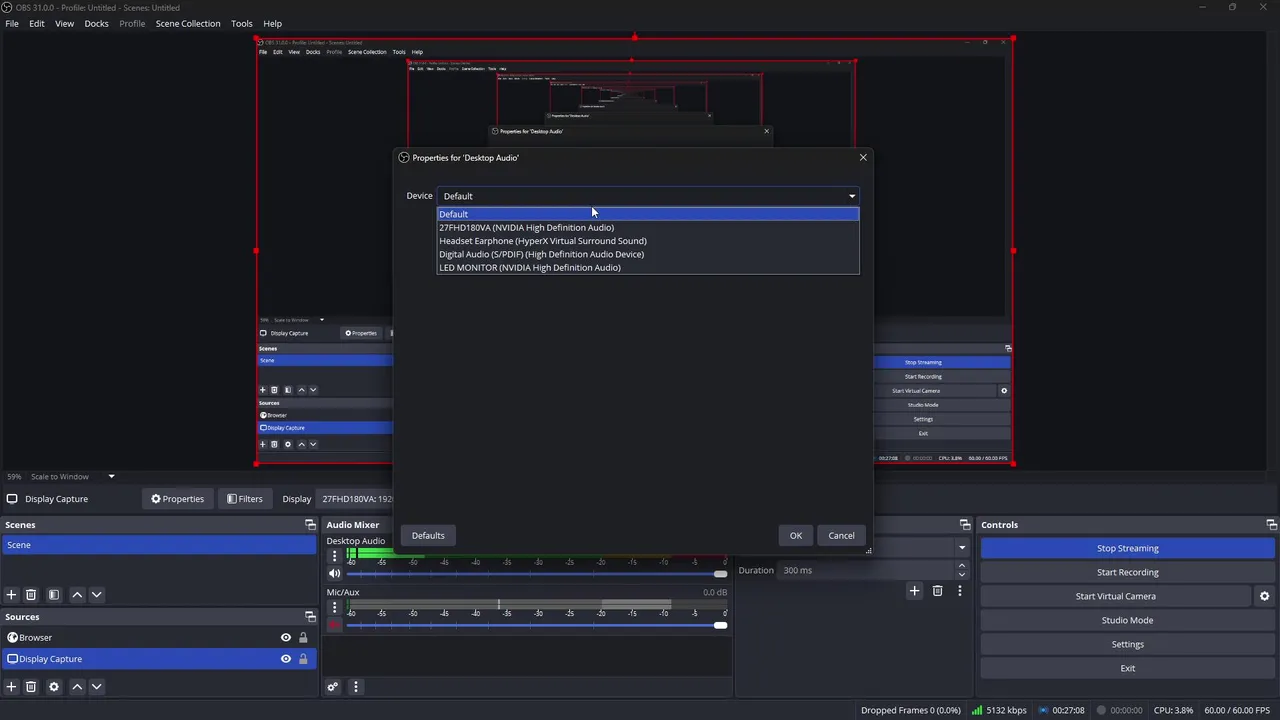Open the Edit menu

click(37, 23)
